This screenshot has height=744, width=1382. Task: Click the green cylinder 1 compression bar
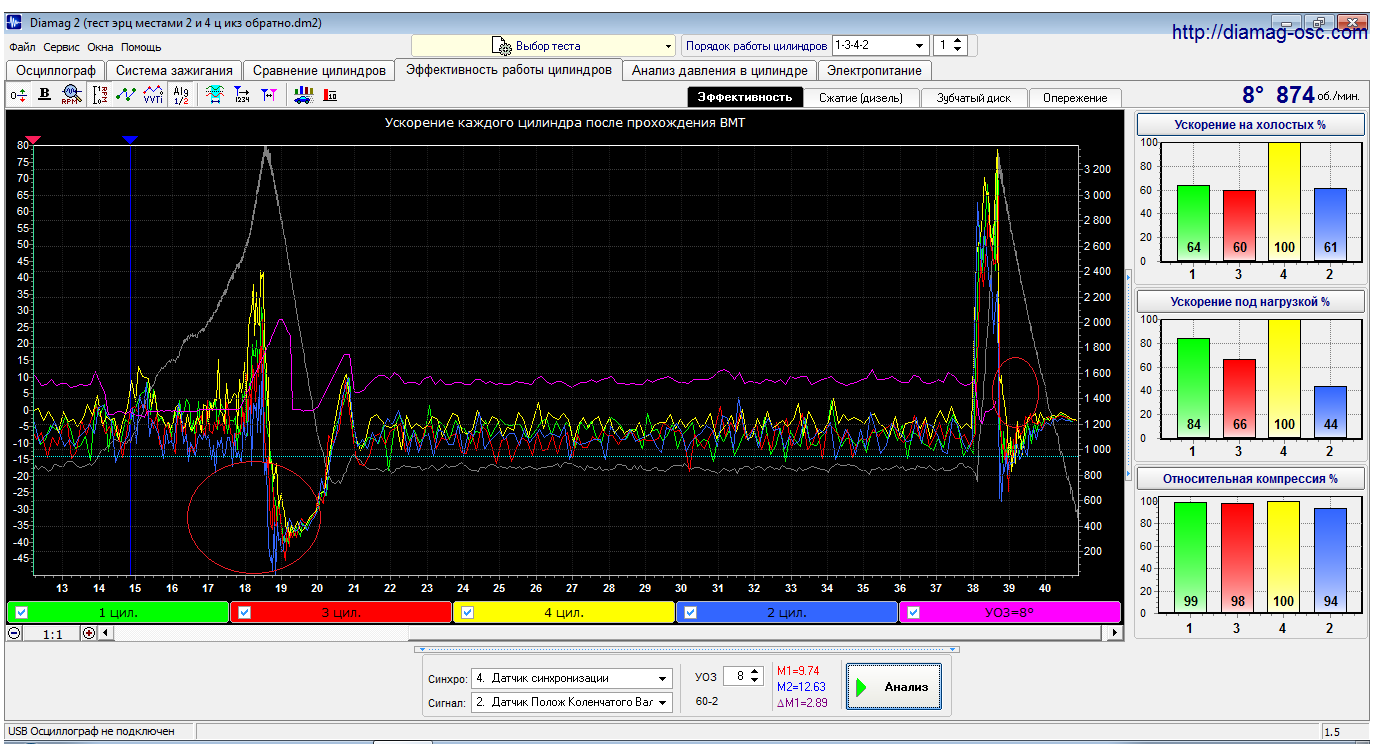(x=1190, y=558)
